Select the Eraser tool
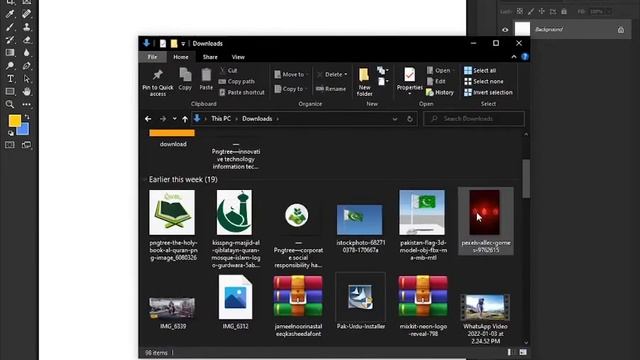The width and height of the screenshot is (640, 360). click(x=27, y=40)
